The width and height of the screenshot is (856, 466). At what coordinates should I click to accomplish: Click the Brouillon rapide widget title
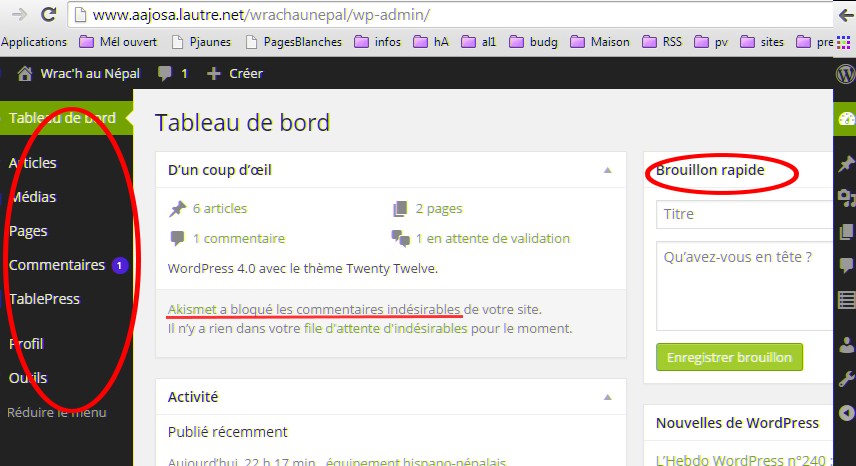coord(710,170)
